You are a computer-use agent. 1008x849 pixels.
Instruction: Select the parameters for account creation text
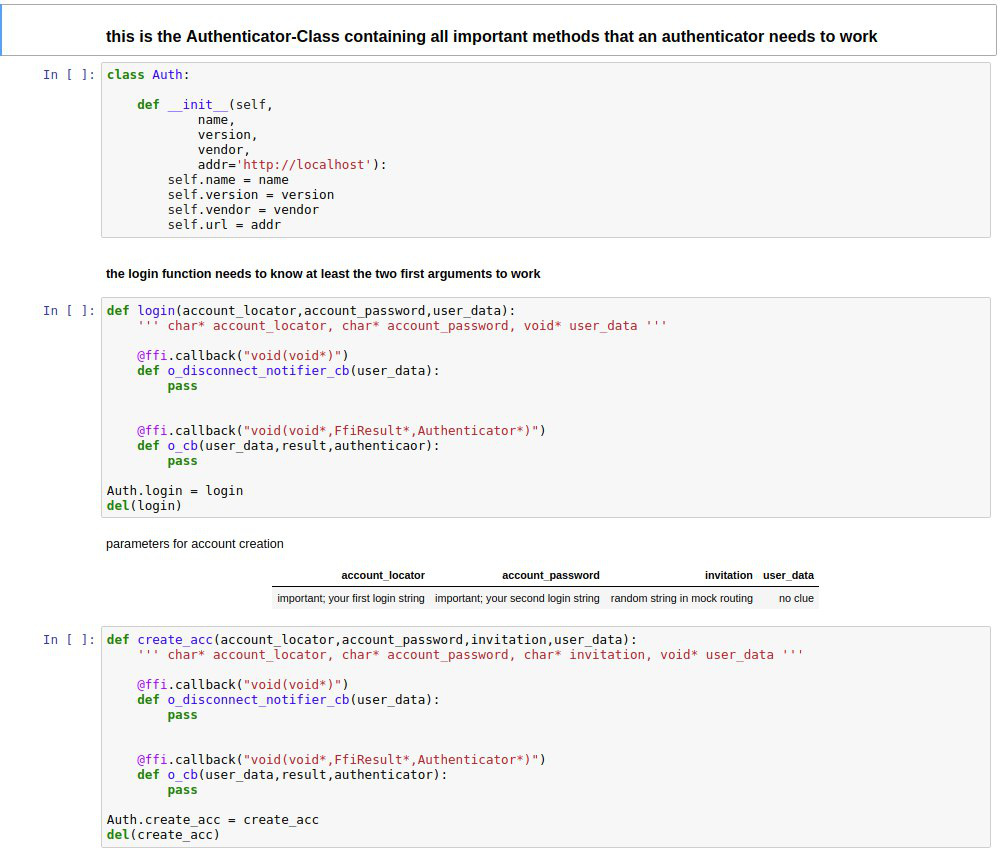pos(195,544)
